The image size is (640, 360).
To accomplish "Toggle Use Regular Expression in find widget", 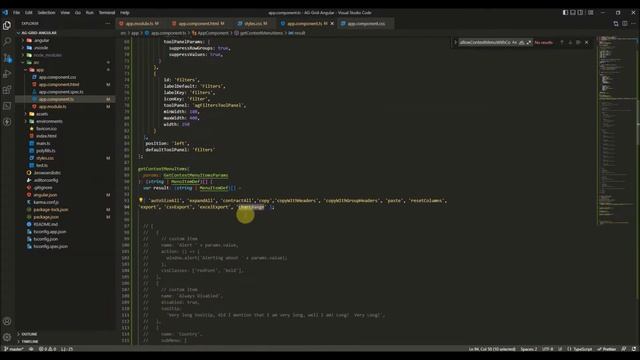I will pos(529,42).
